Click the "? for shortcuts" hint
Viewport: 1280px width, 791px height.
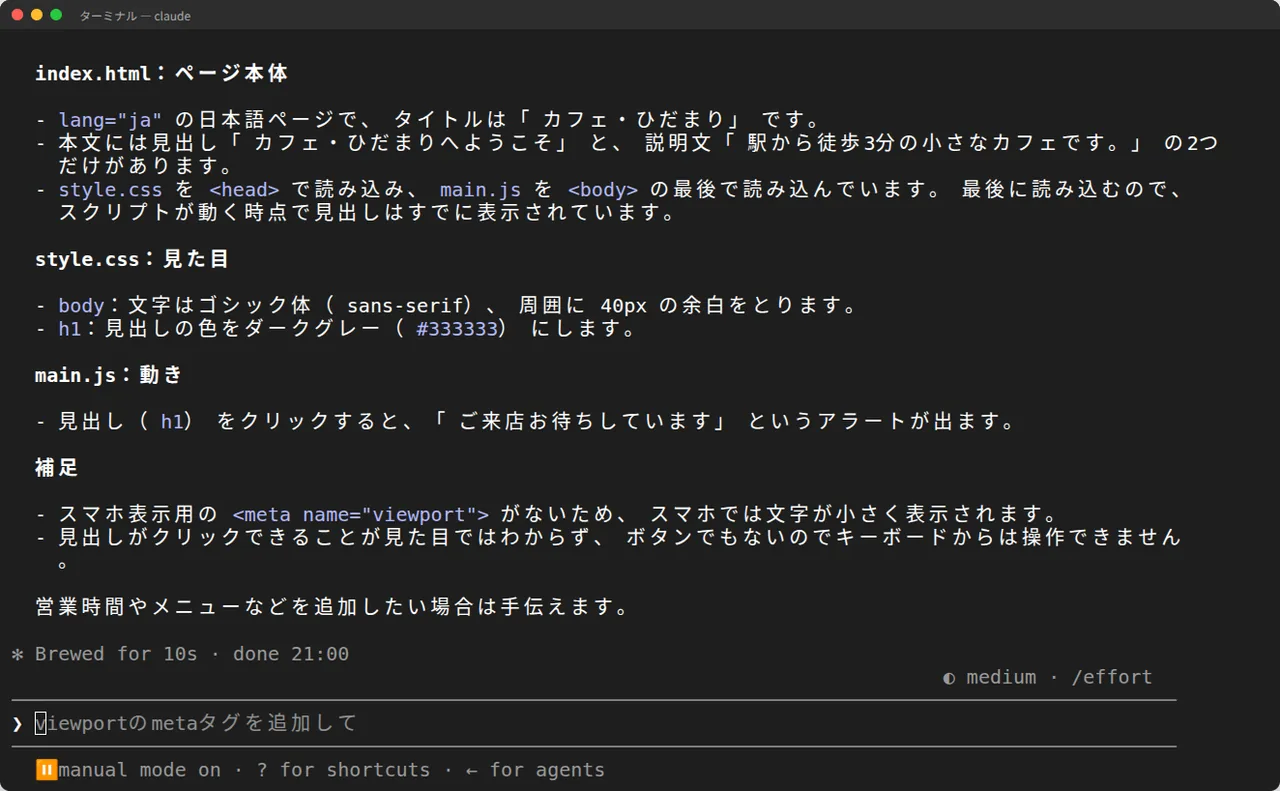click(343, 770)
